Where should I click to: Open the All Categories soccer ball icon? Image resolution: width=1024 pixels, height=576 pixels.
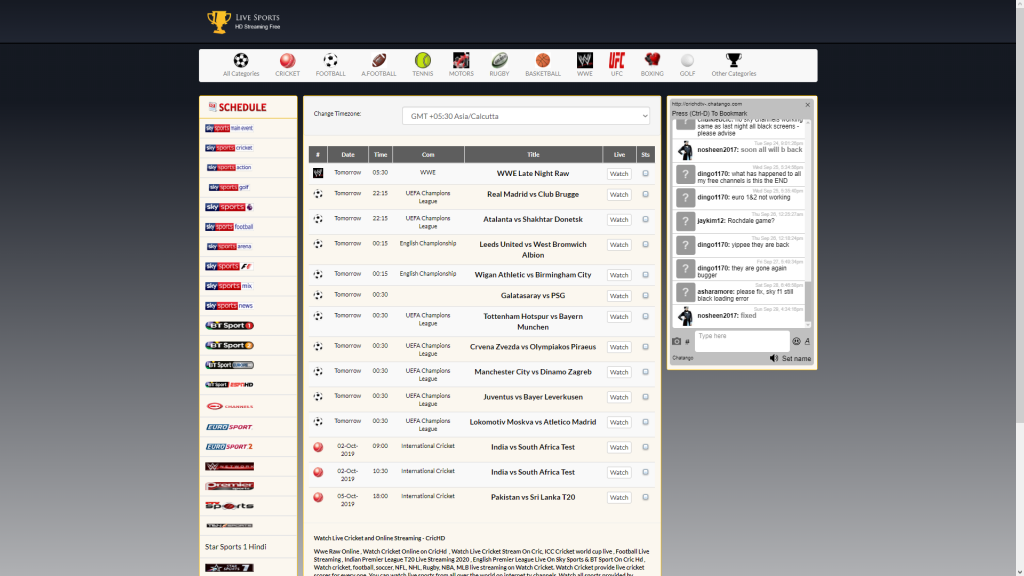(x=240, y=61)
